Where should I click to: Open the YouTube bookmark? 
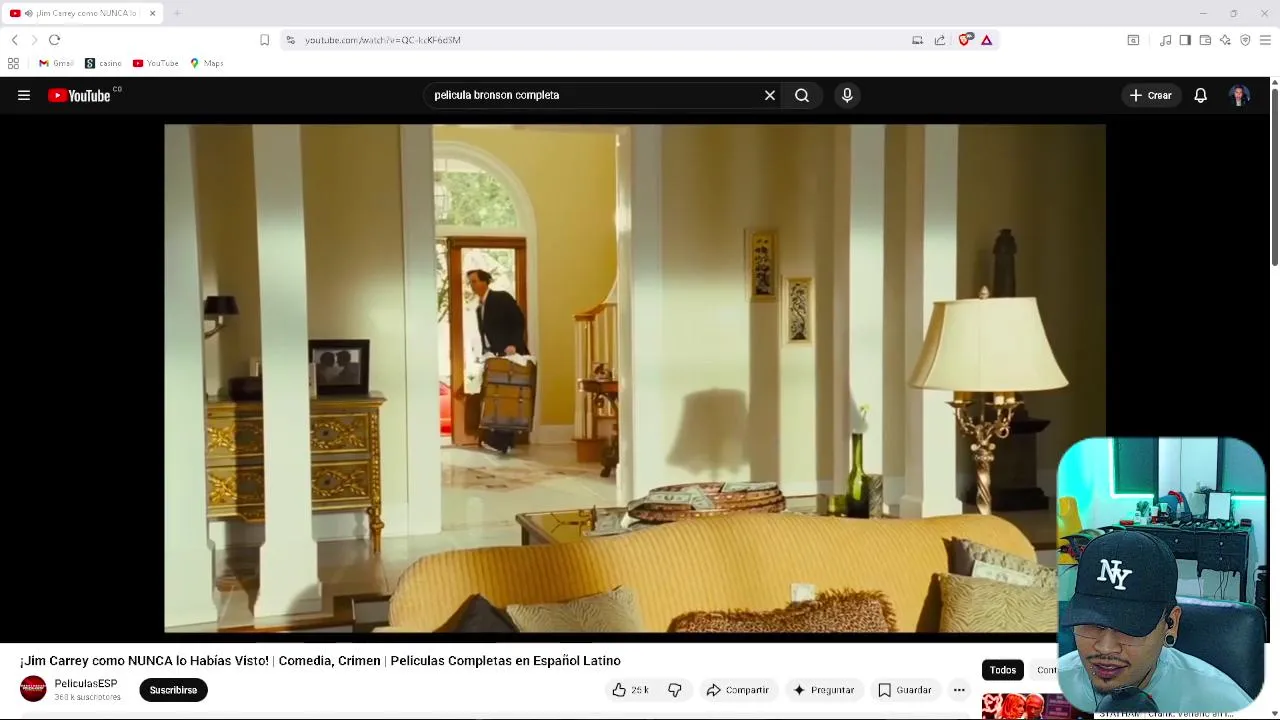point(155,63)
